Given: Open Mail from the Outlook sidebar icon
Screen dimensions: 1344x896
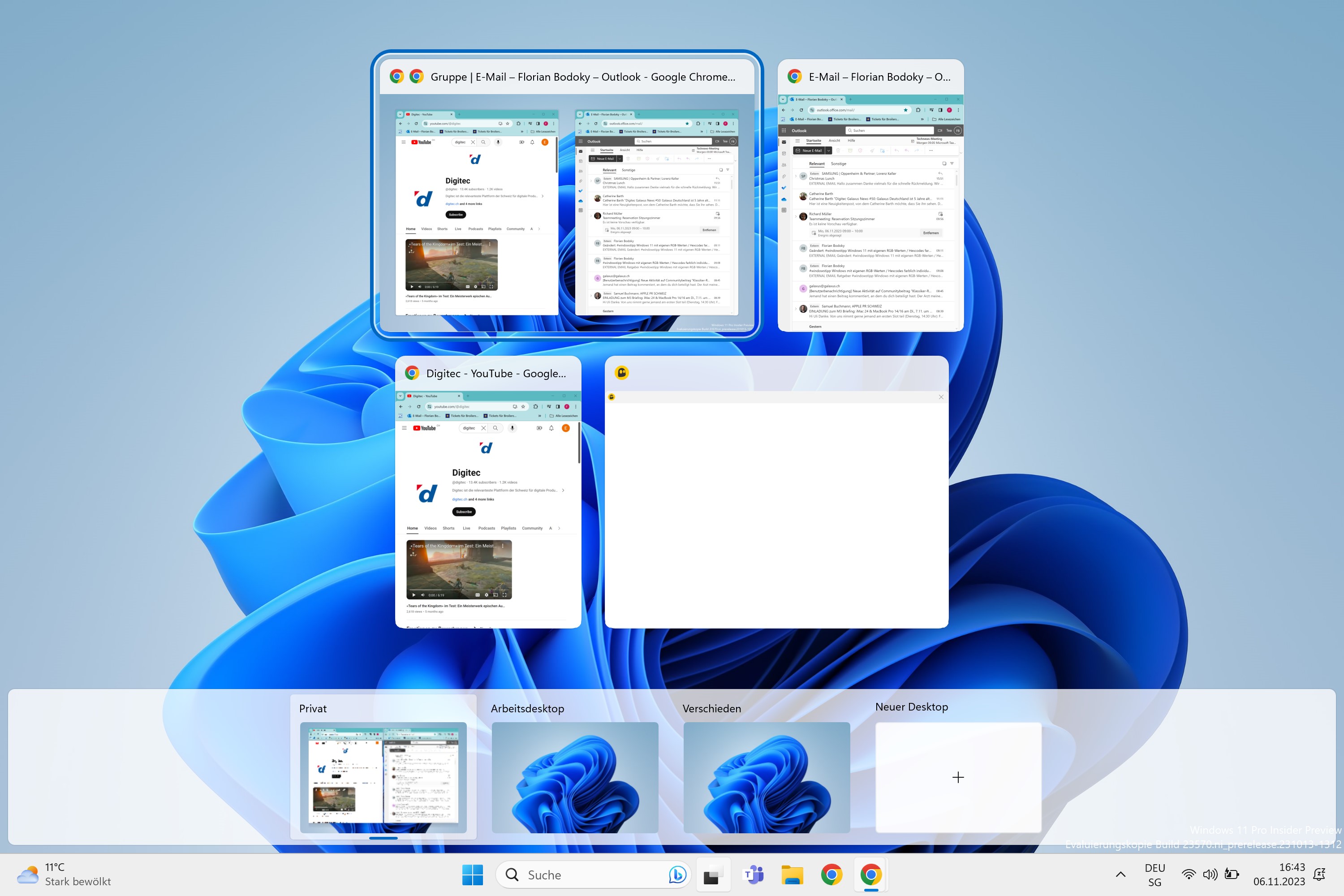Looking at the screenshot, I should click(784, 142).
